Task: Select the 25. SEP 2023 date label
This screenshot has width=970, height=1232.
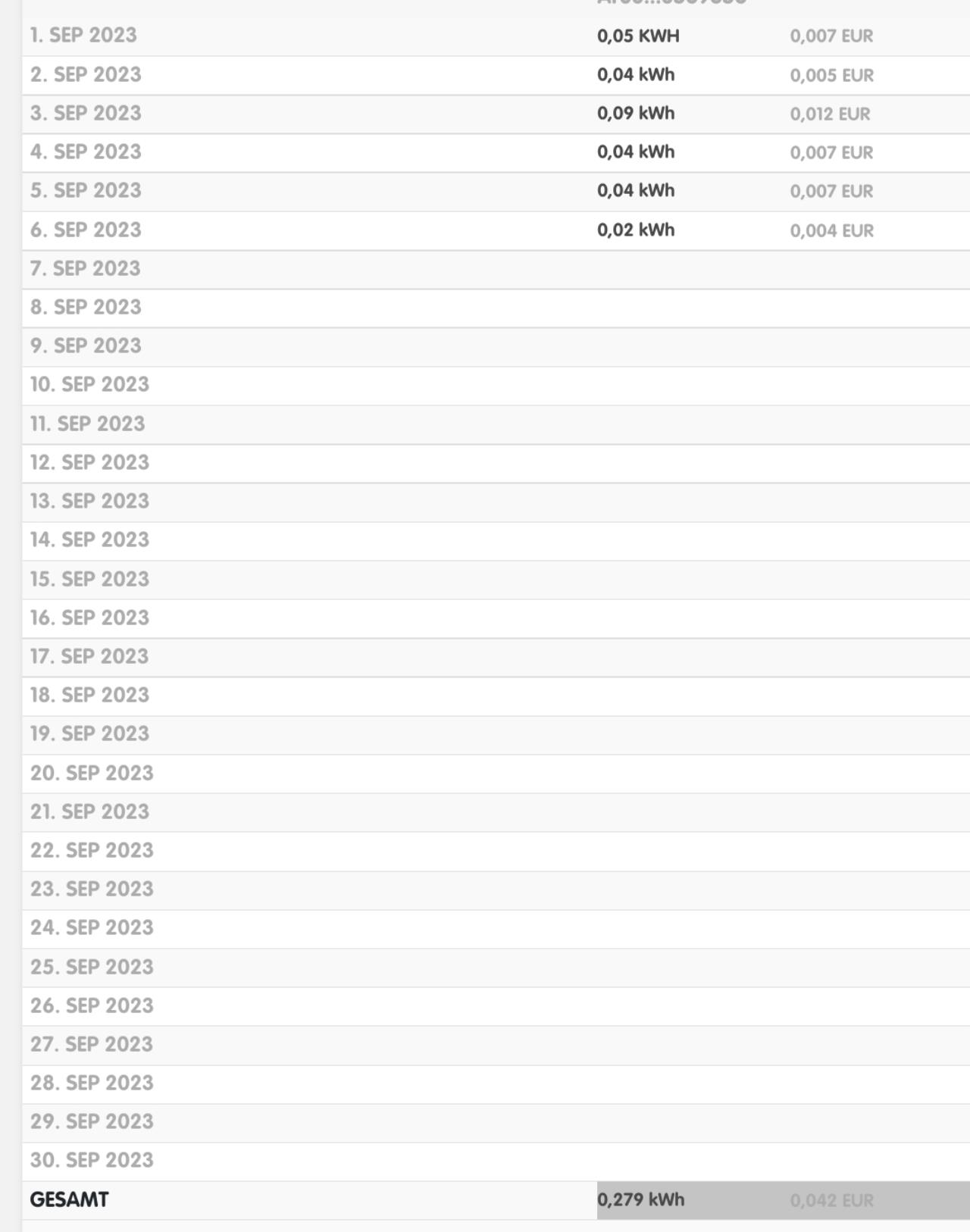Action: (92, 967)
